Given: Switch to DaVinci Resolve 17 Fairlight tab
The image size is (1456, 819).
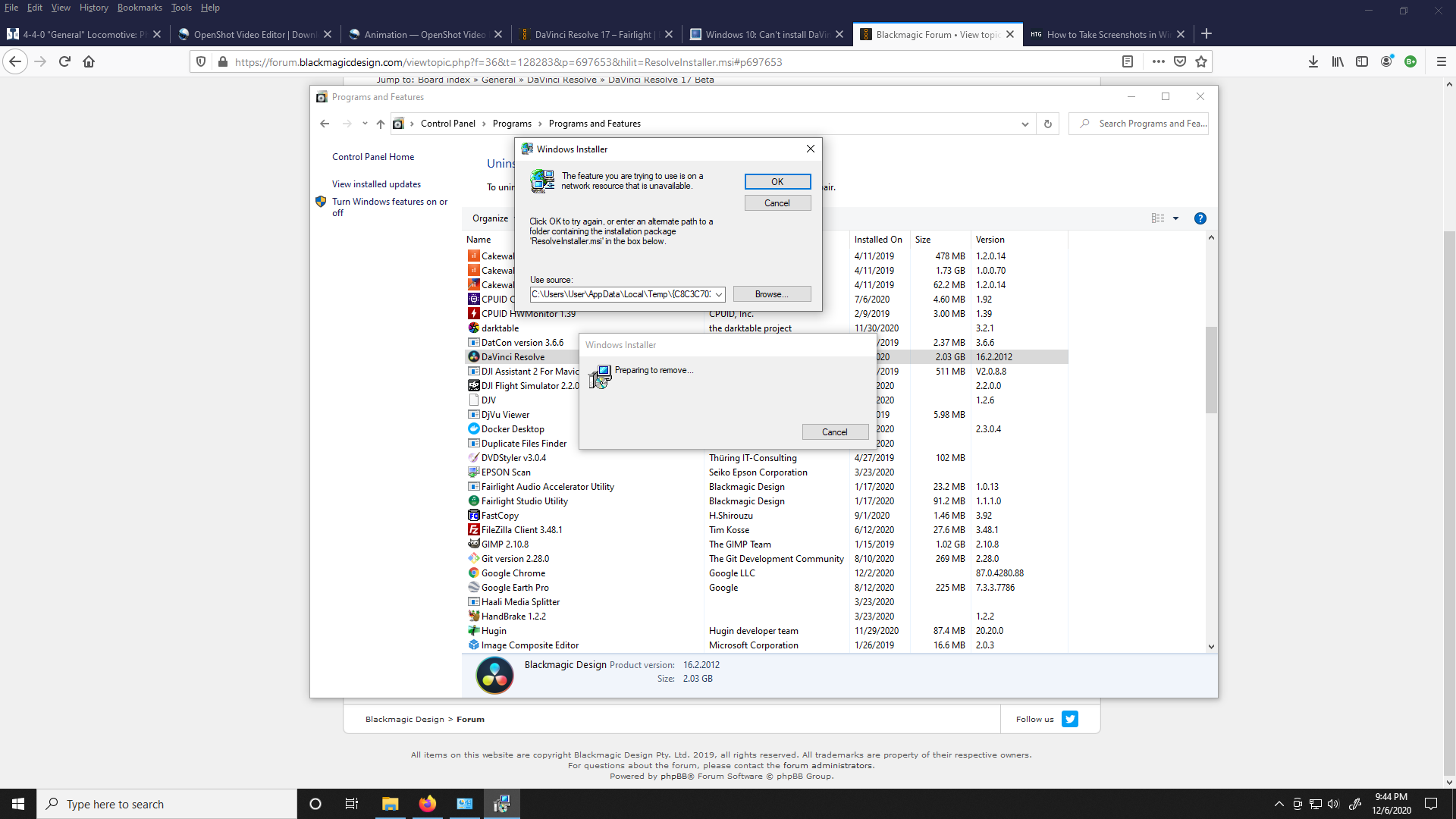Looking at the screenshot, I should (x=595, y=34).
